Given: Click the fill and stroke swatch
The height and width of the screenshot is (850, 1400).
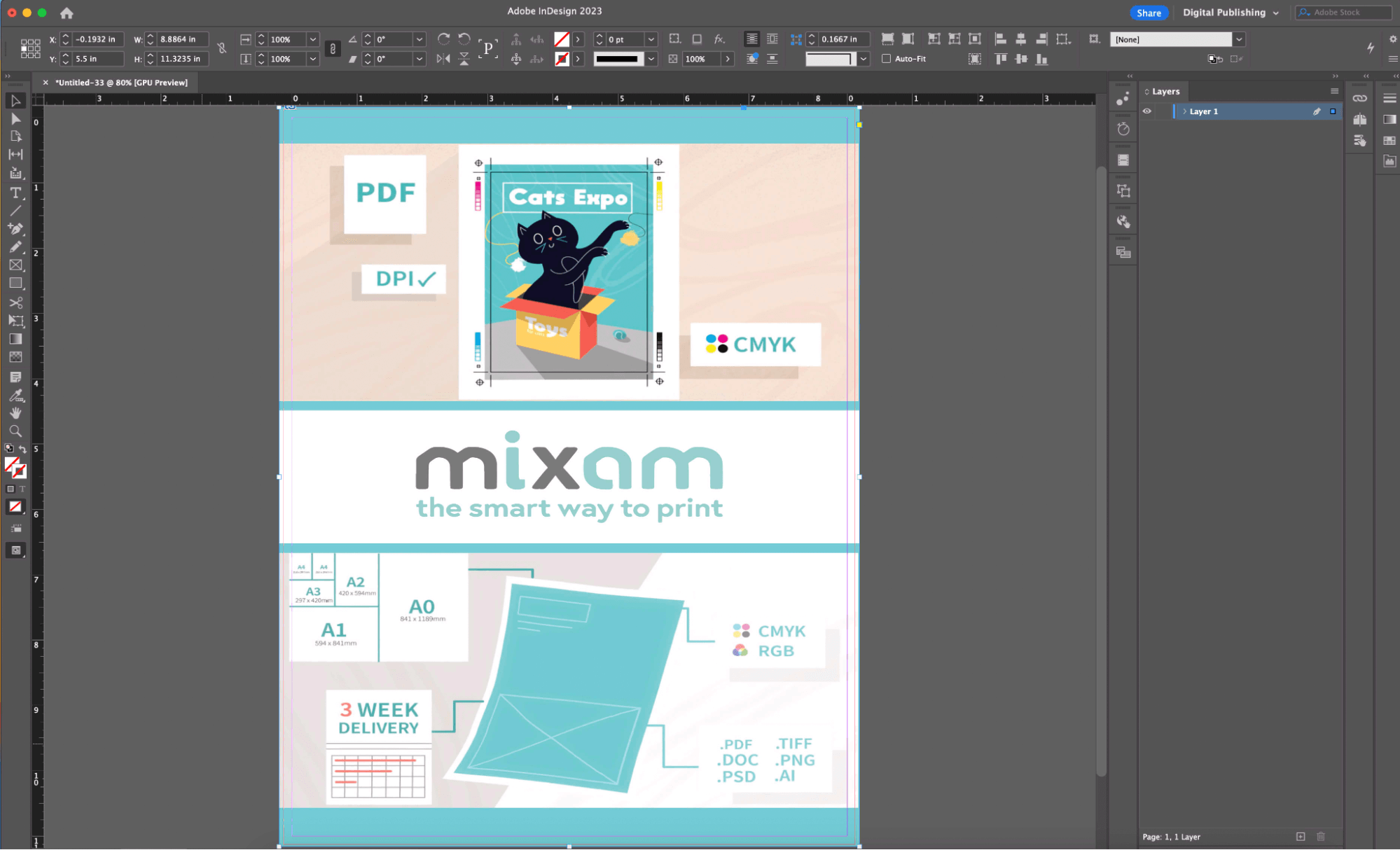Looking at the screenshot, I should coord(14,466).
